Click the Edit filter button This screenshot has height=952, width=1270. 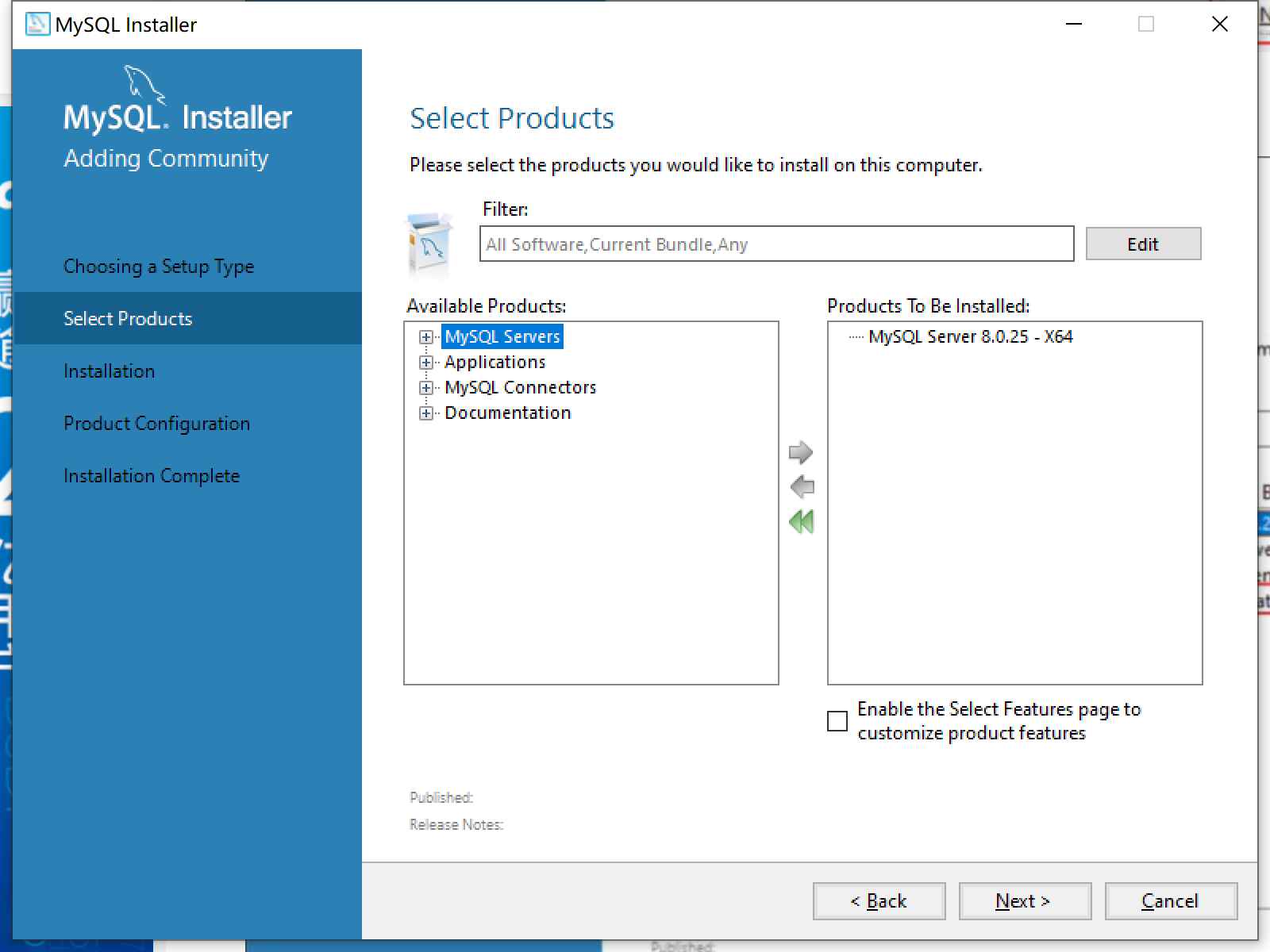(x=1143, y=244)
